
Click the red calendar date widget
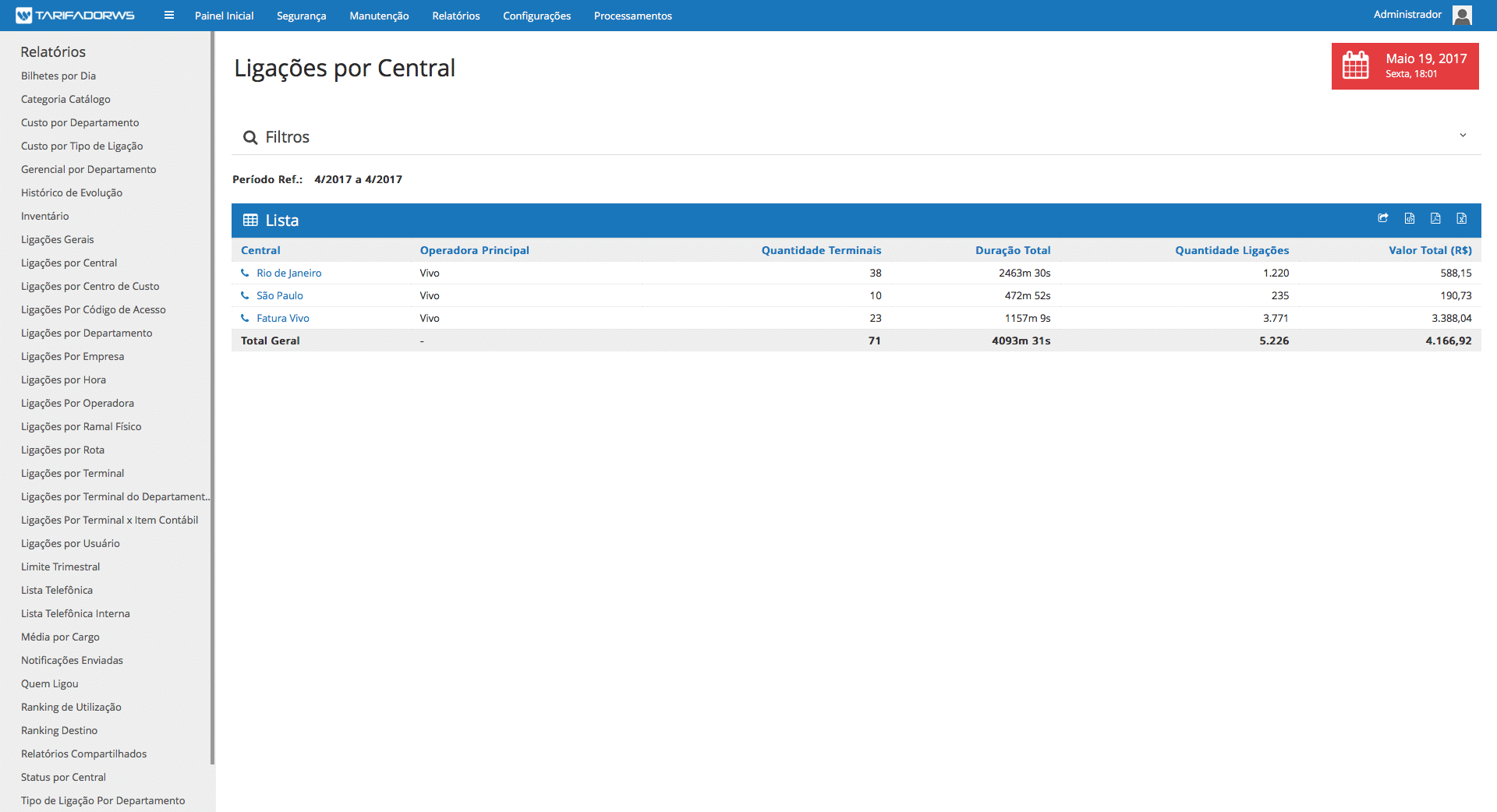click(1404, 66)
